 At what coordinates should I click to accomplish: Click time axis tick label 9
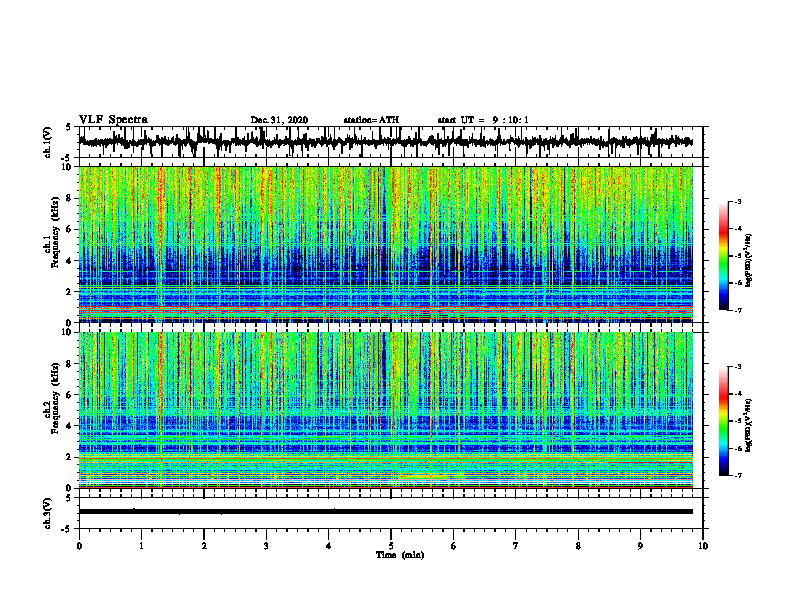[640, 546]
